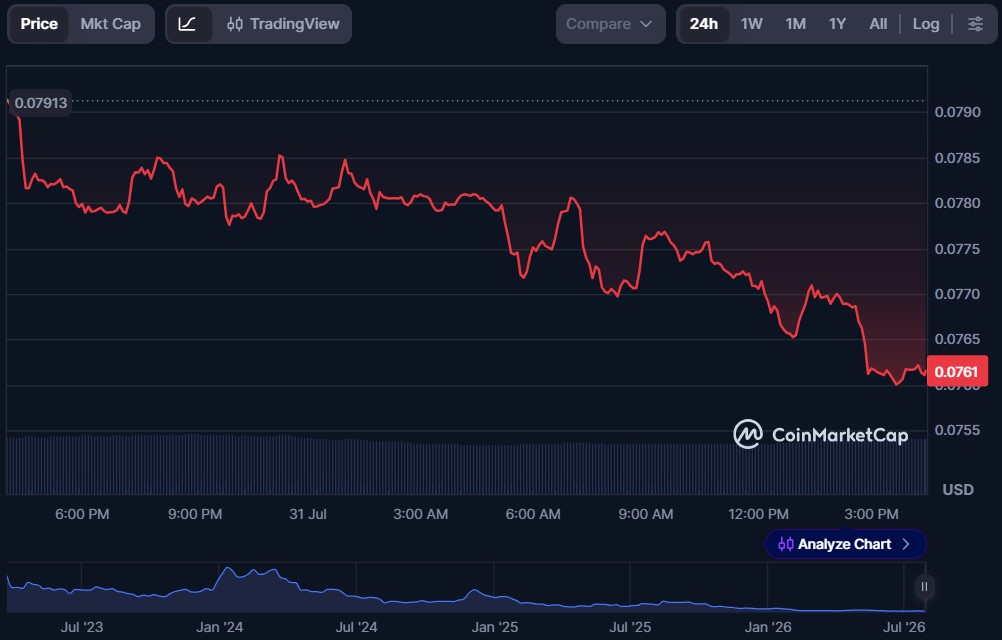Open the TradingView chart mode

pyautogui.click(x=283, y=24)
